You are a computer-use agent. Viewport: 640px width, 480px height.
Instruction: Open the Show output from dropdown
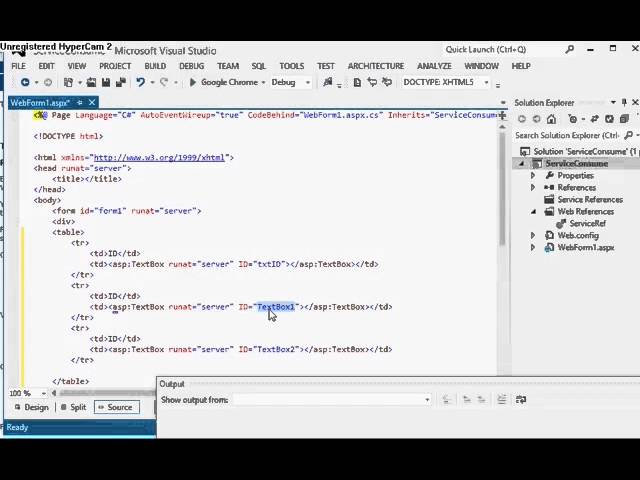427,400
